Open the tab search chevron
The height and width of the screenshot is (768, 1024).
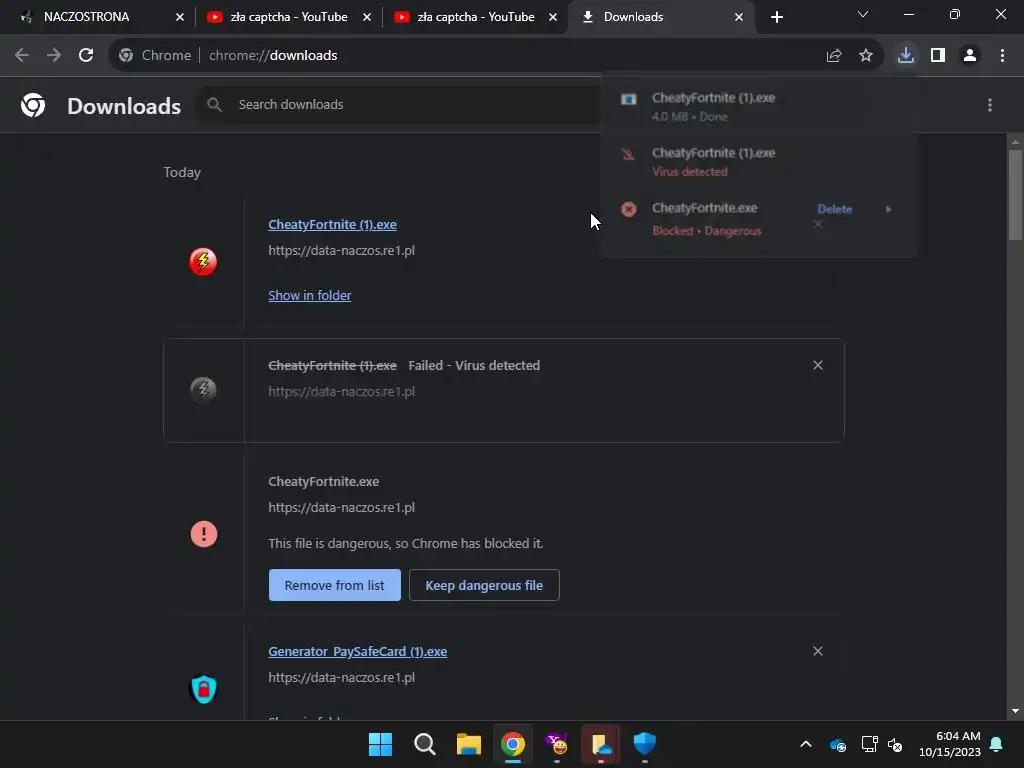click(863, 14)
